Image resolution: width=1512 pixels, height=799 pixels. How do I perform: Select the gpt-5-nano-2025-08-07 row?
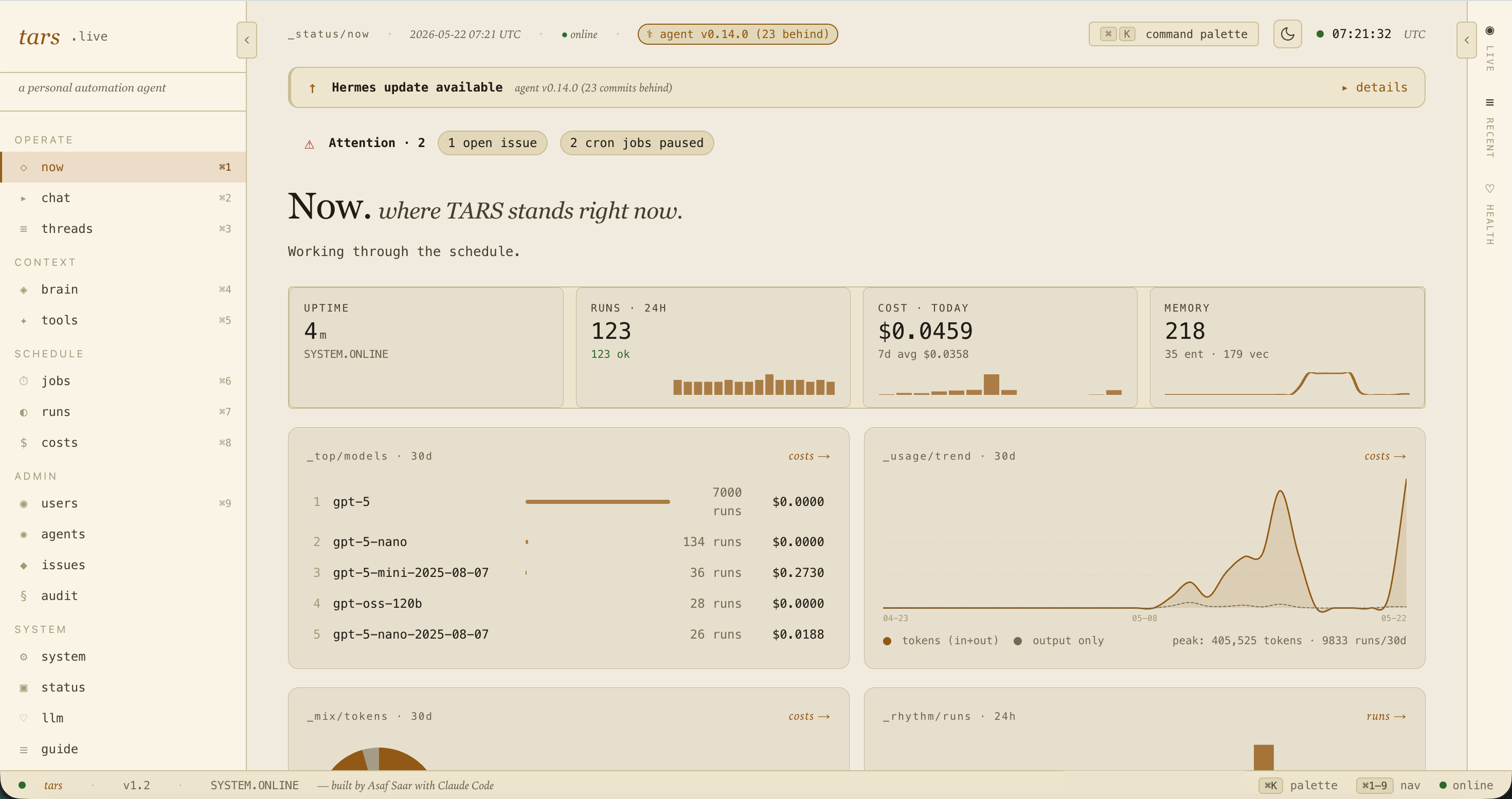[x=568, y=634]
